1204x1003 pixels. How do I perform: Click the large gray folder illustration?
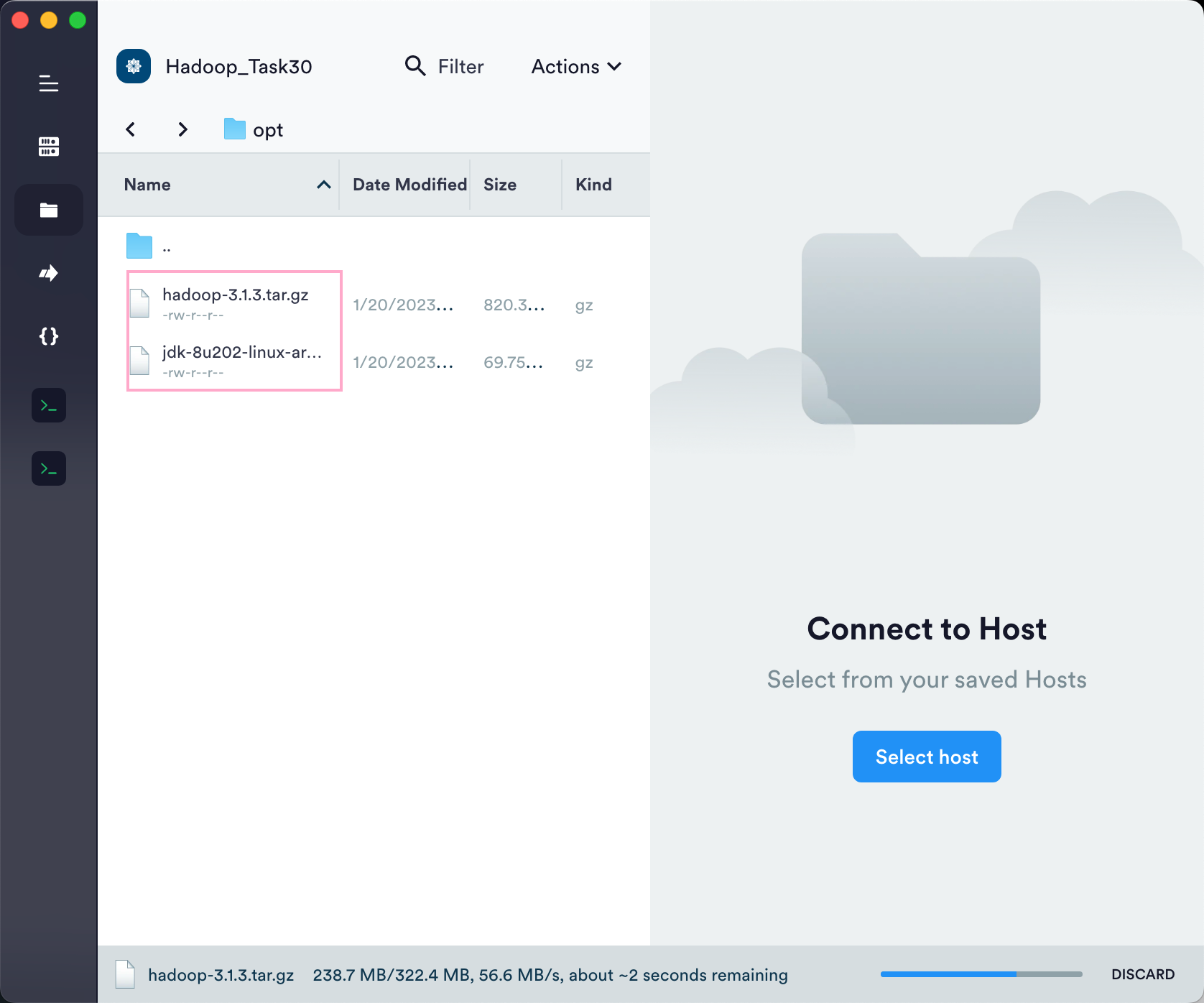tap(921, 328)
